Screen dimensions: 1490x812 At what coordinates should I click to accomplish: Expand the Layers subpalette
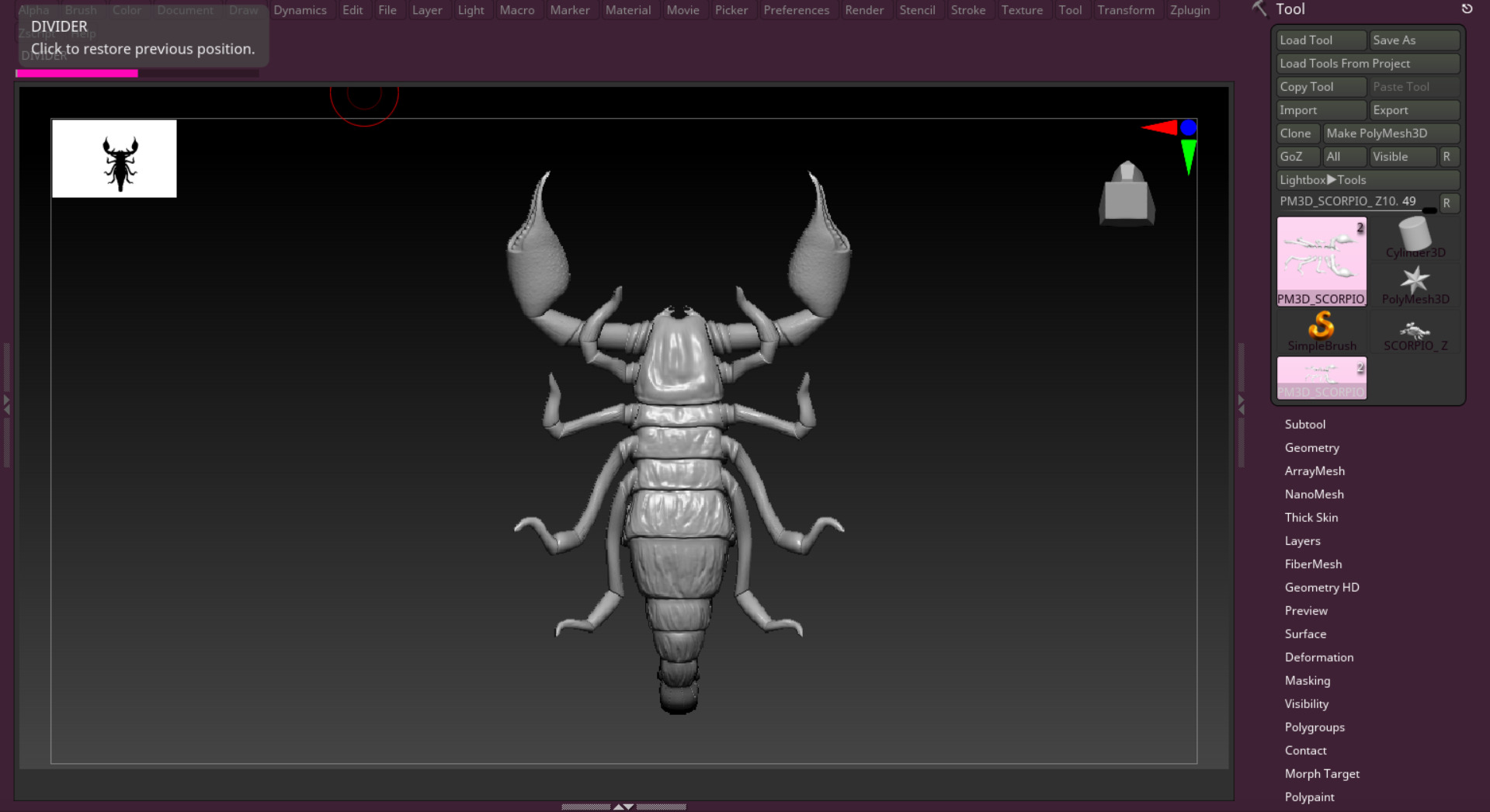click(x=1302, y=540)
